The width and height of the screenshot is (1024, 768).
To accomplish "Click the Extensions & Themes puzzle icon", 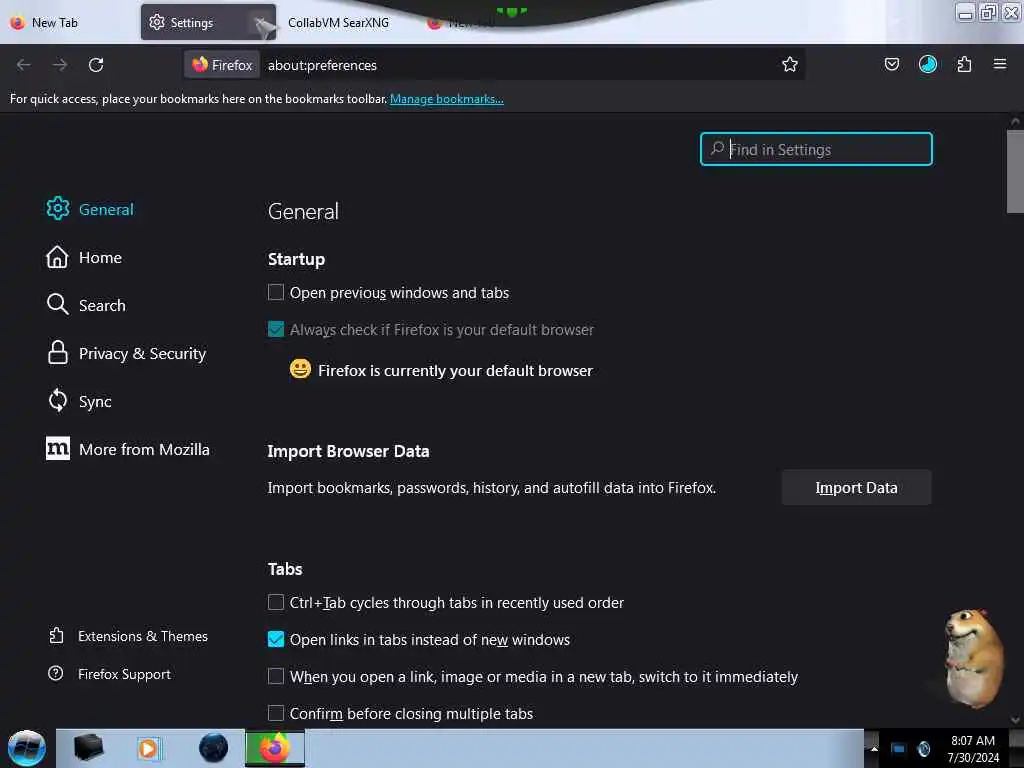I will (x=56, y=635).
